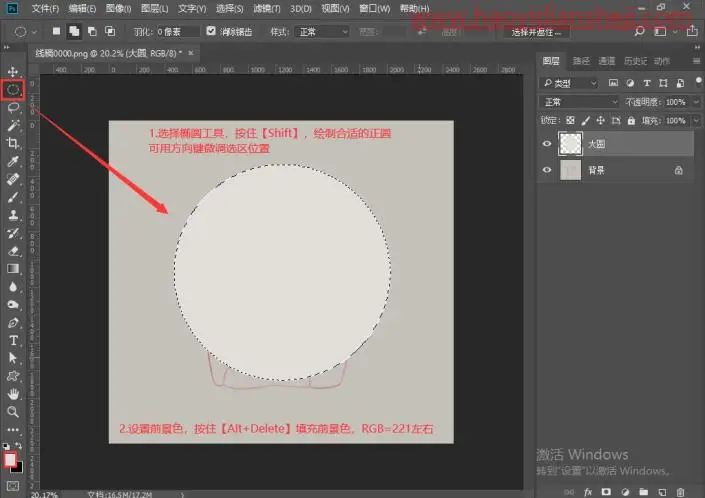Select the Brush tool
705x498 pixels.
click(x=13, y=197)
